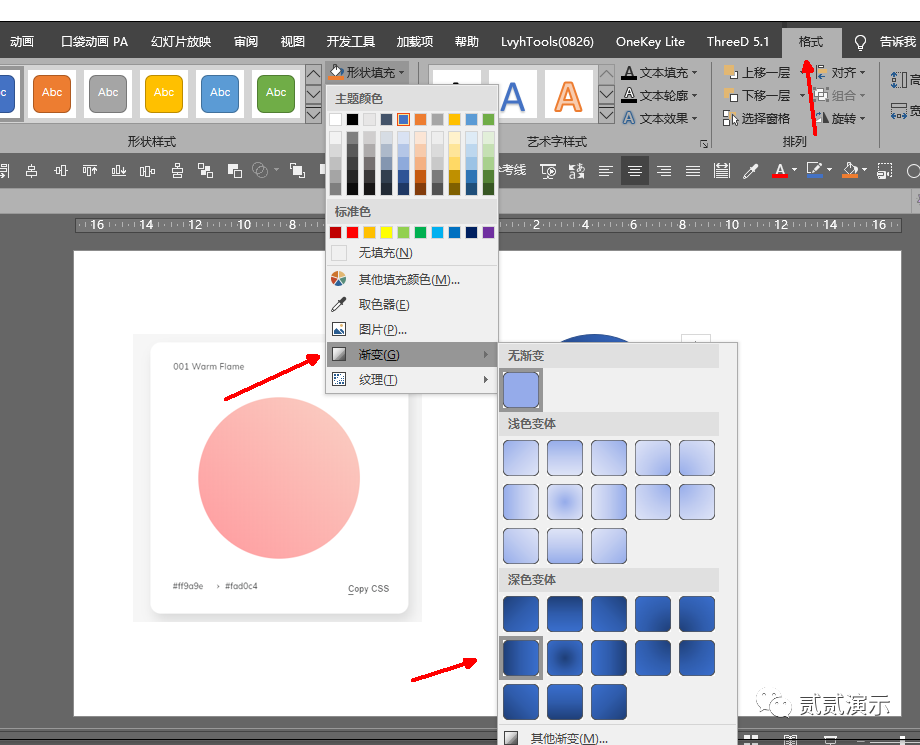Choose 取色器(E) from fill menu
The image size is (920, 745).
coord(411,304)
